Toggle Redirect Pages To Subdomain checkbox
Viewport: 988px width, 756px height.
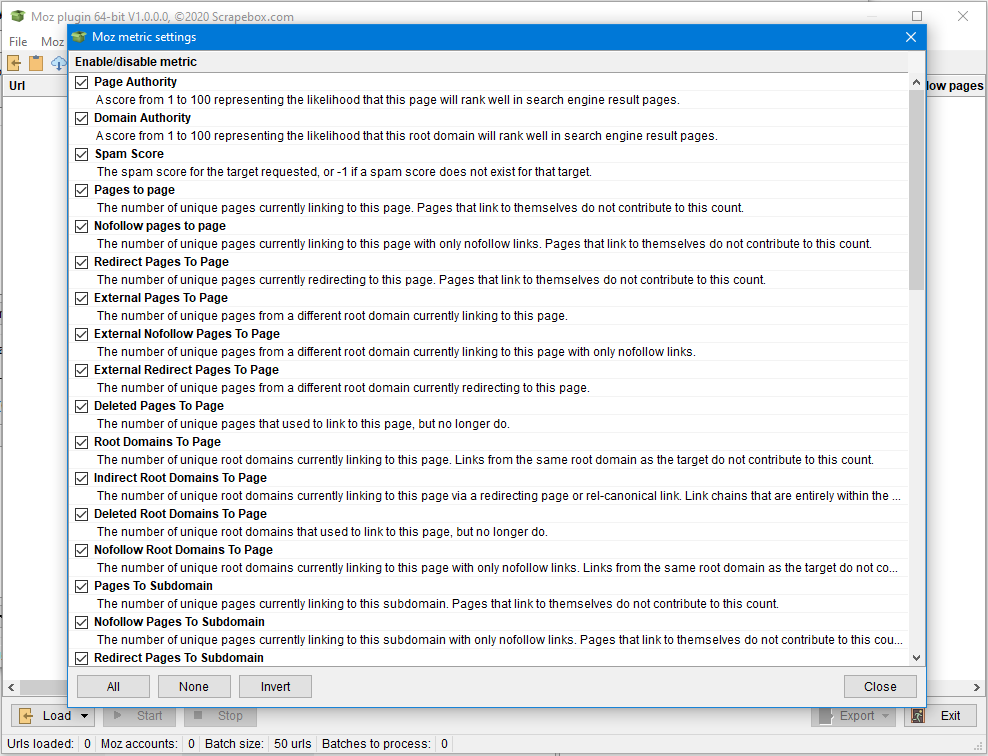81,658
